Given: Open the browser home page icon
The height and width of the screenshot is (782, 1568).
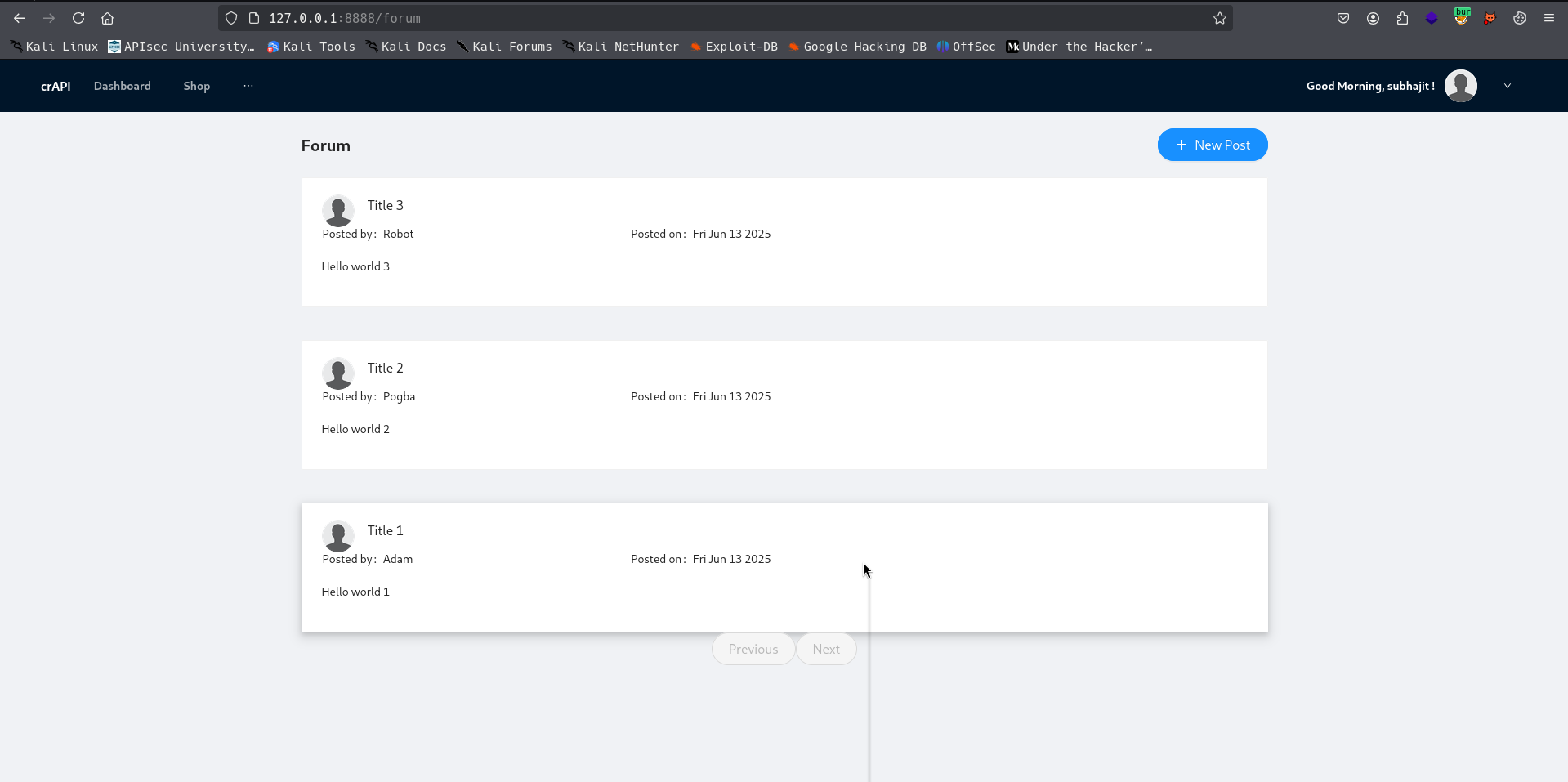Looking at the screenshot, I should click(x=107, y=18).
